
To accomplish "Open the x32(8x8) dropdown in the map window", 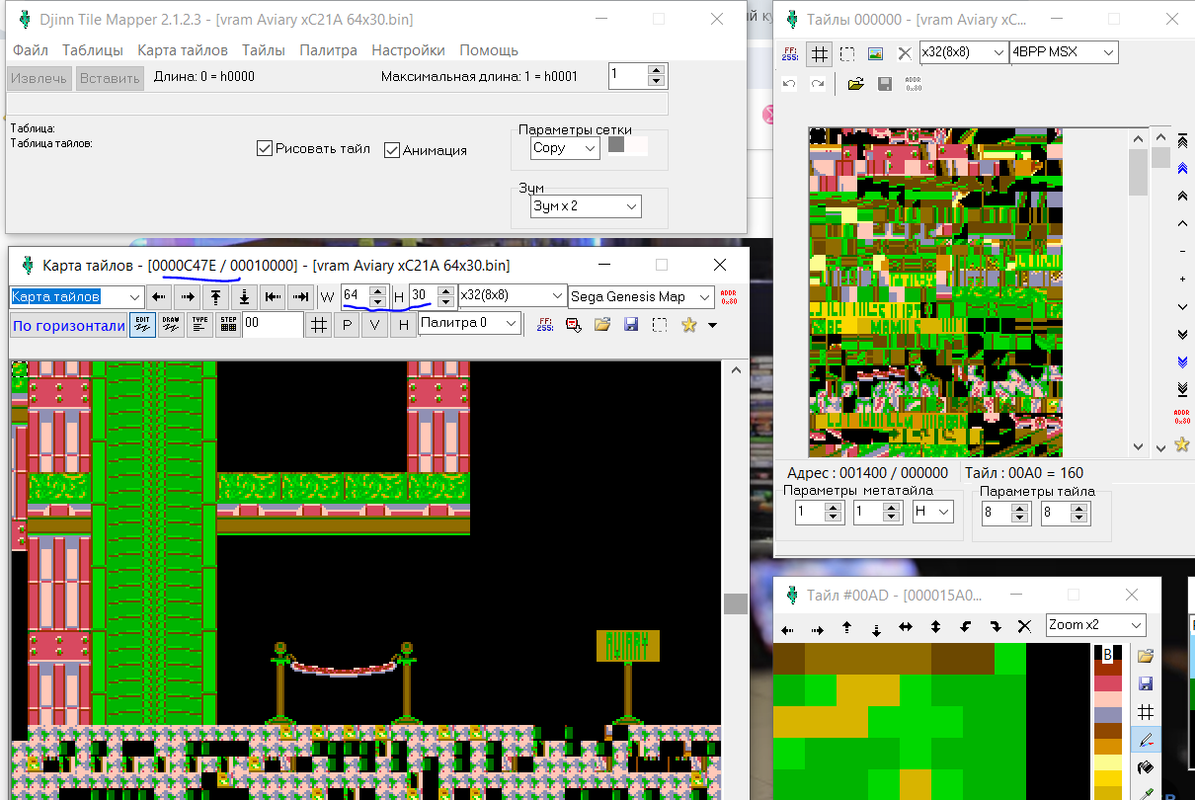I will 512,296.
